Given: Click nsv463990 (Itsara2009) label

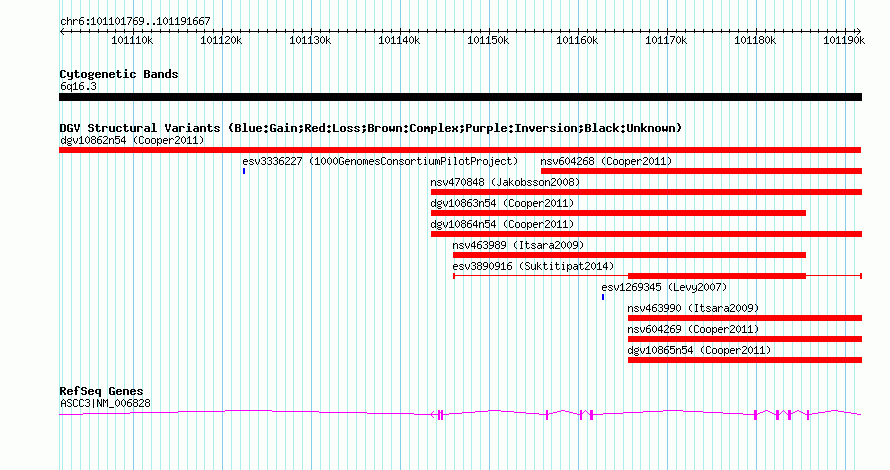Looking at the screenshot, I should tap(693, 308).
